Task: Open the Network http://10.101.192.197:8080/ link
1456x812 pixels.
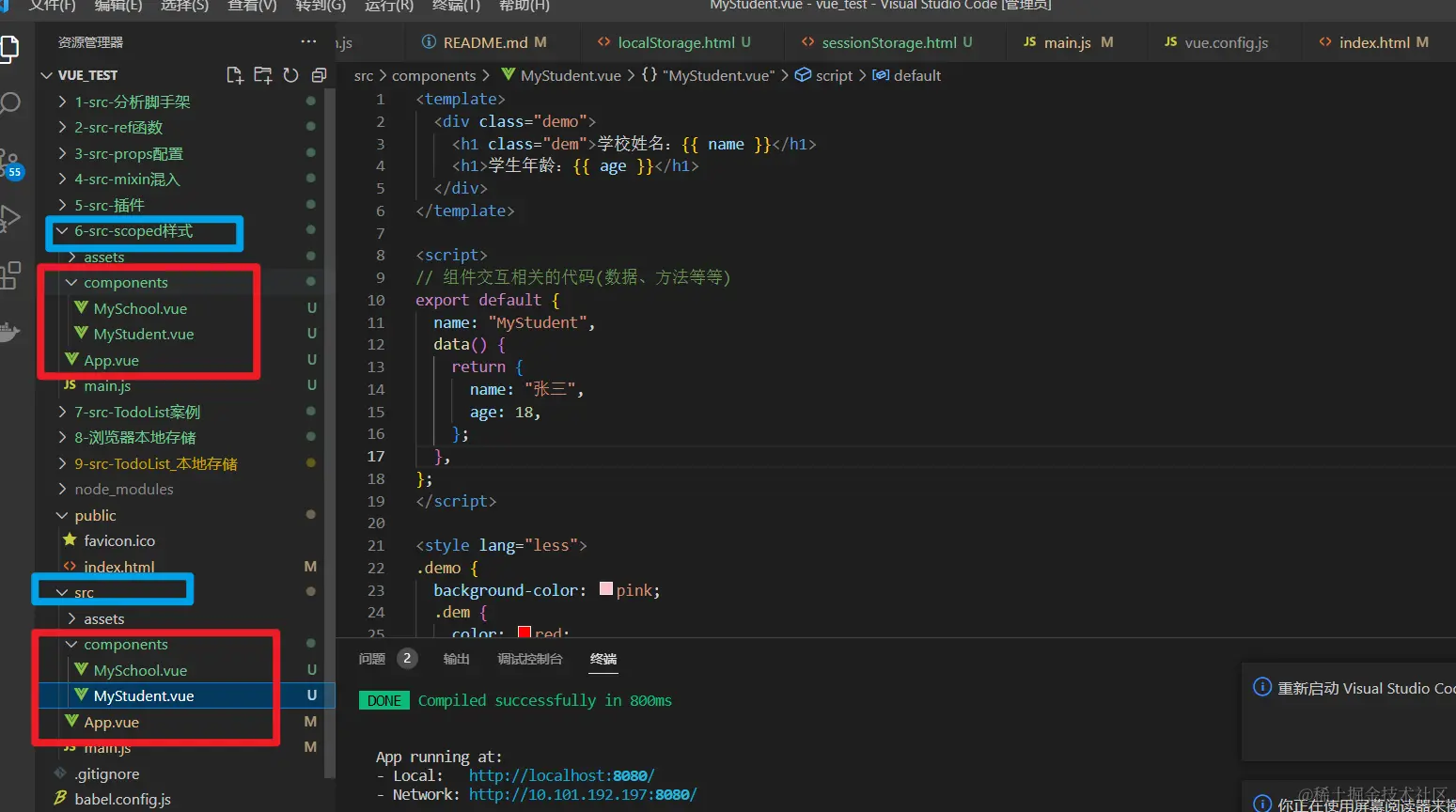Action: tap(583, 794)
